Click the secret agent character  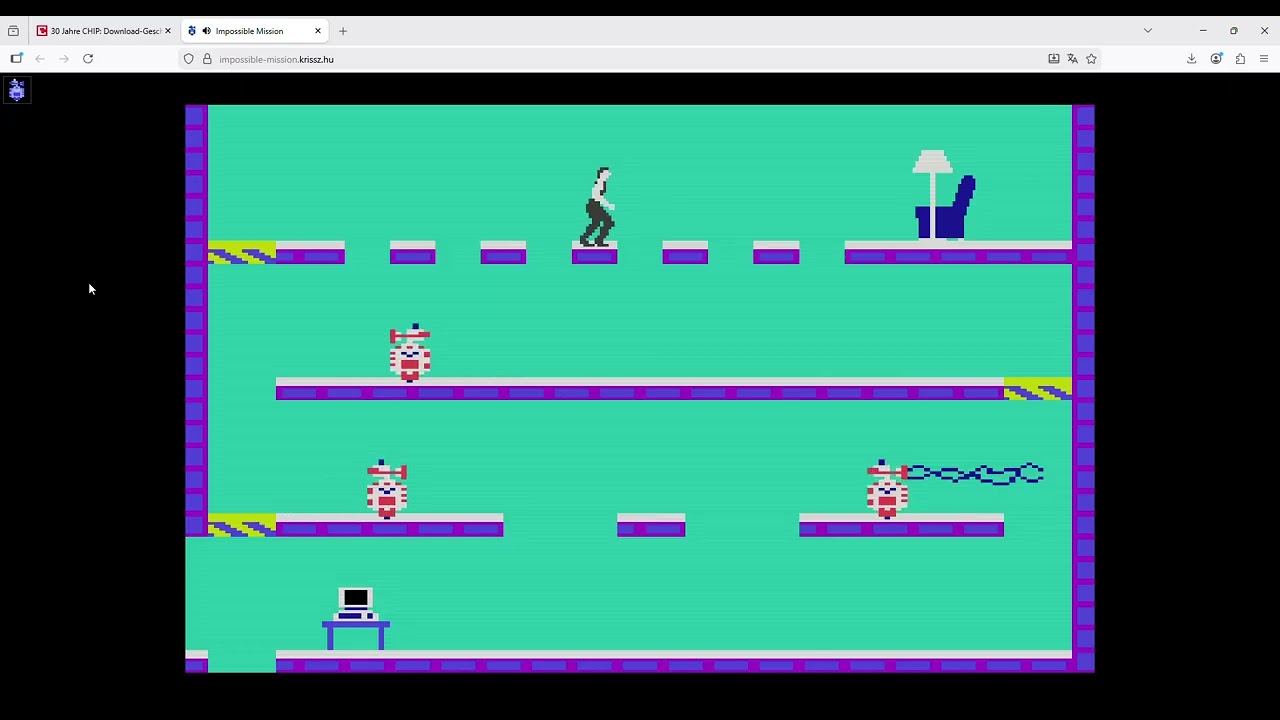[x=599, y=206]
